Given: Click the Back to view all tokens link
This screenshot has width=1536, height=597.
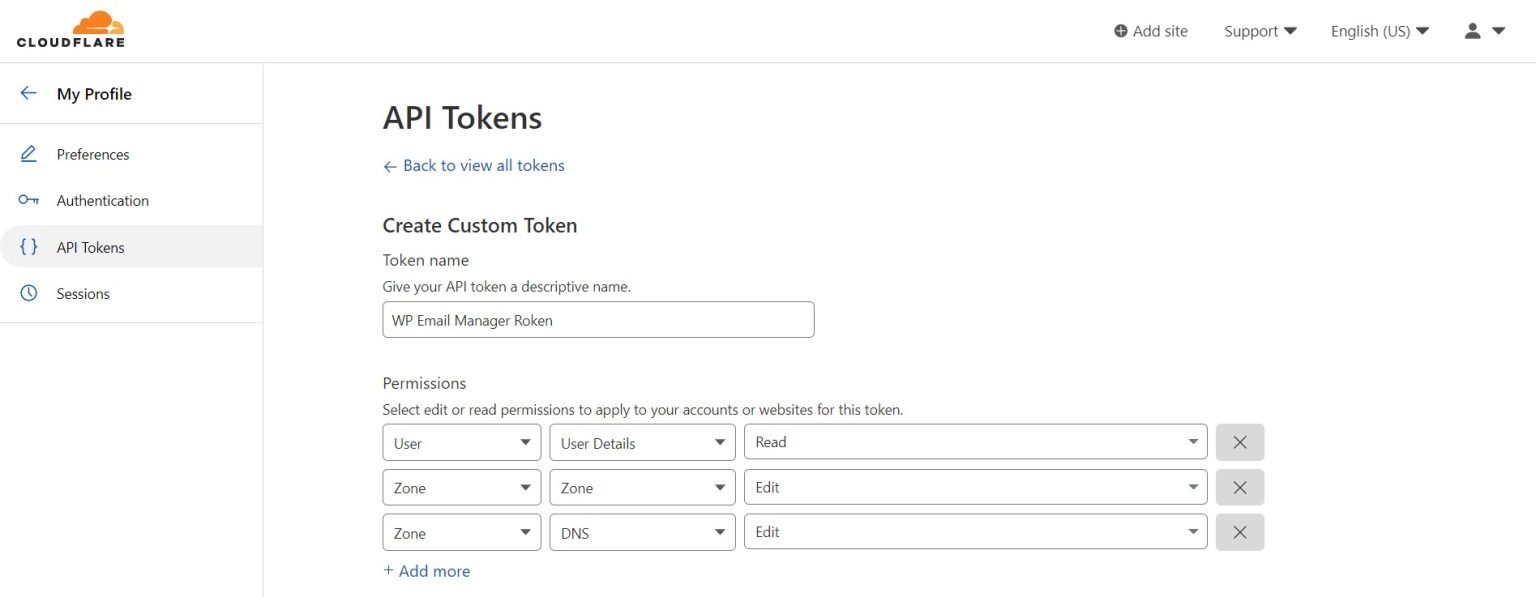Looking at the screenshot, I should pos(473,165).
